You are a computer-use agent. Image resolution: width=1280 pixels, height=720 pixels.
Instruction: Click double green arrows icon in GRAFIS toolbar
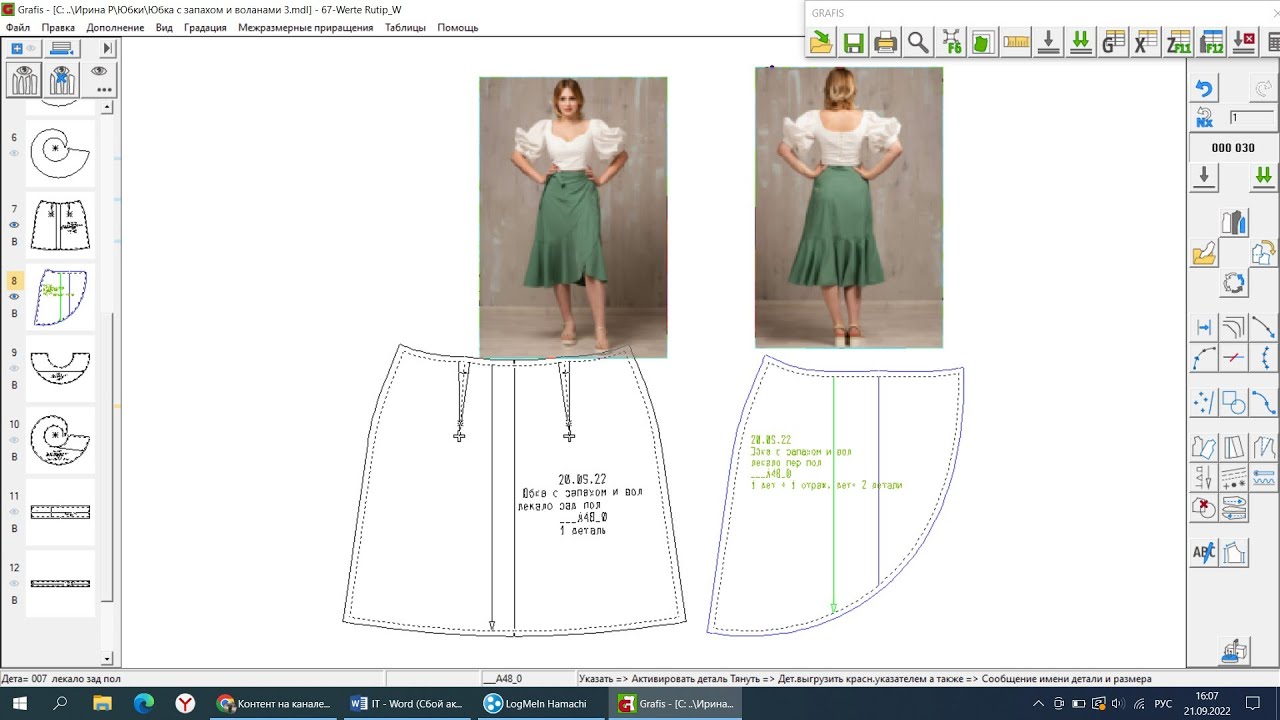click(x=1080, y=42)
